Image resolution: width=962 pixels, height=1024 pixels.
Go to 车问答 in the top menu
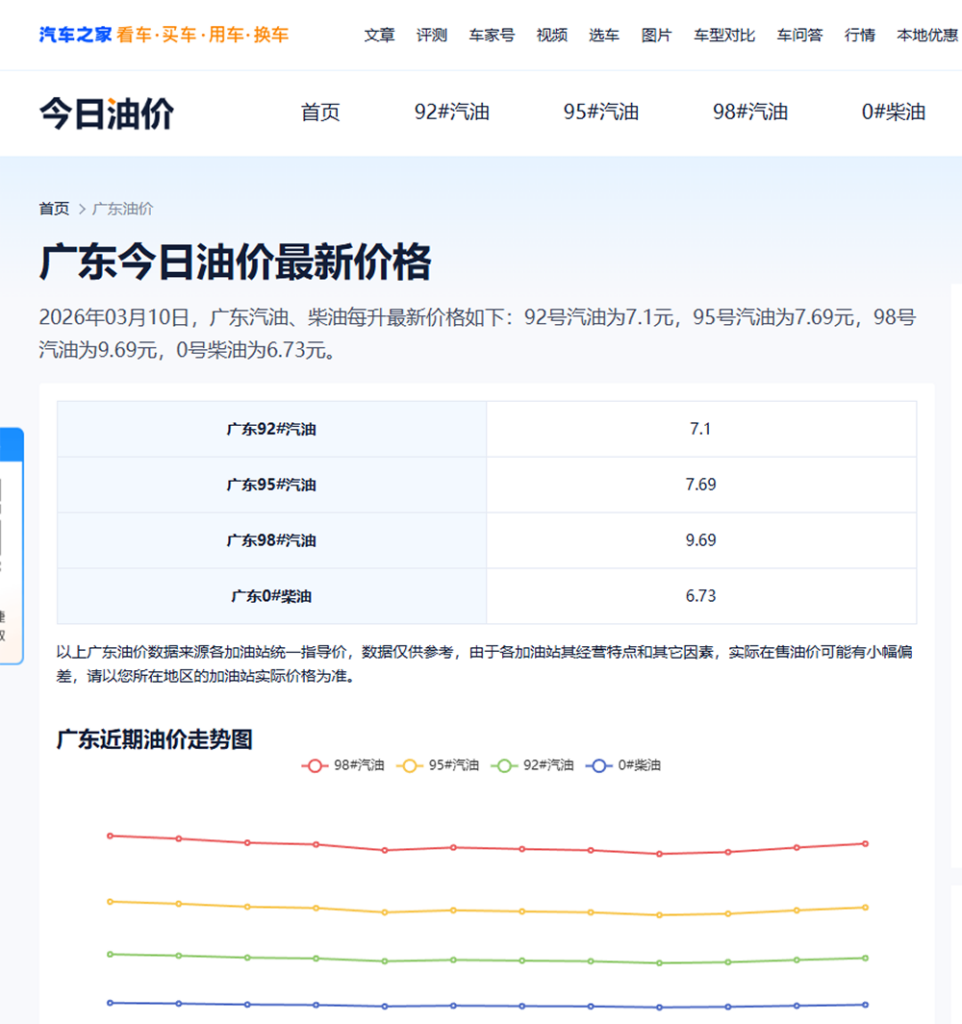(x=799, y=35)
